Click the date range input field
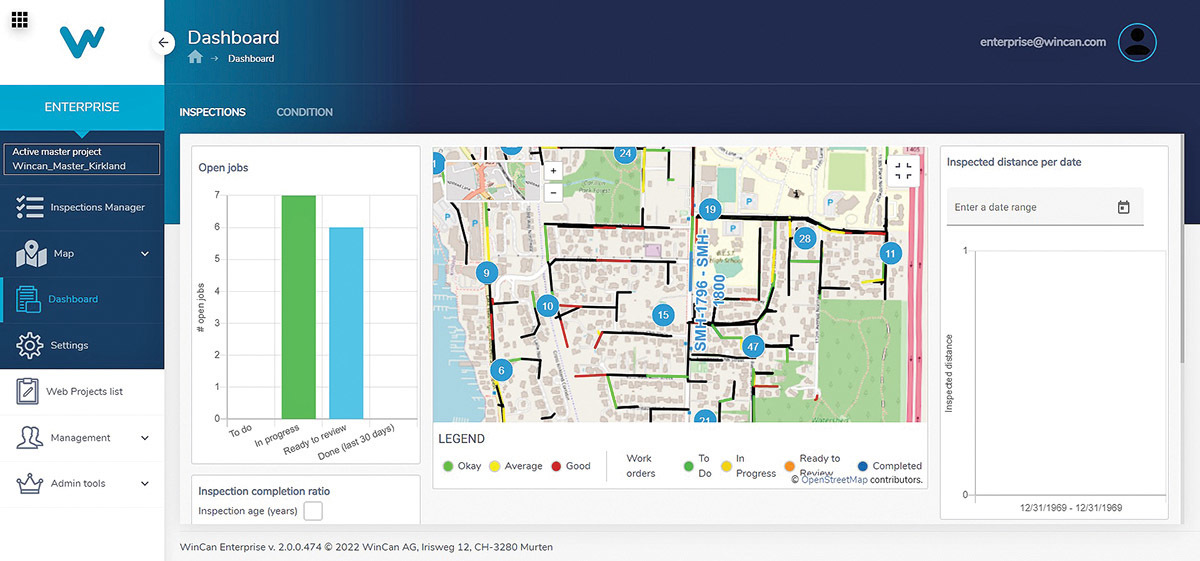Image resolution: width=1200 pixels, height=561 pixels. pyautogui.click(x=1044, y=207)
